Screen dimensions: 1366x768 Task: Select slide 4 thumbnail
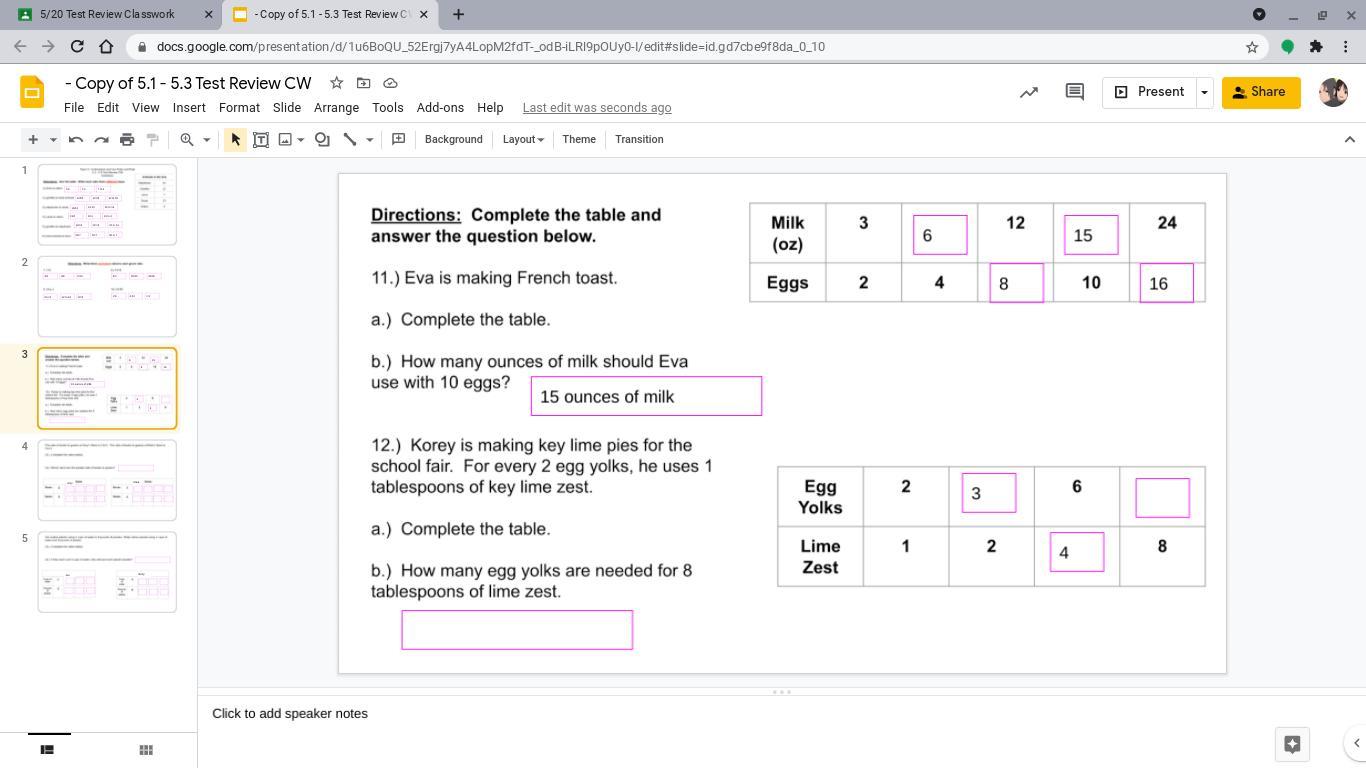click(x=107, y=480)
